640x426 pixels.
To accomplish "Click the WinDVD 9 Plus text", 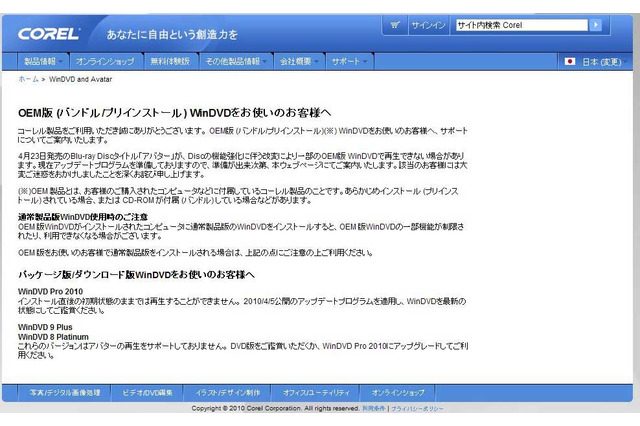I will (x=45, y=327).
